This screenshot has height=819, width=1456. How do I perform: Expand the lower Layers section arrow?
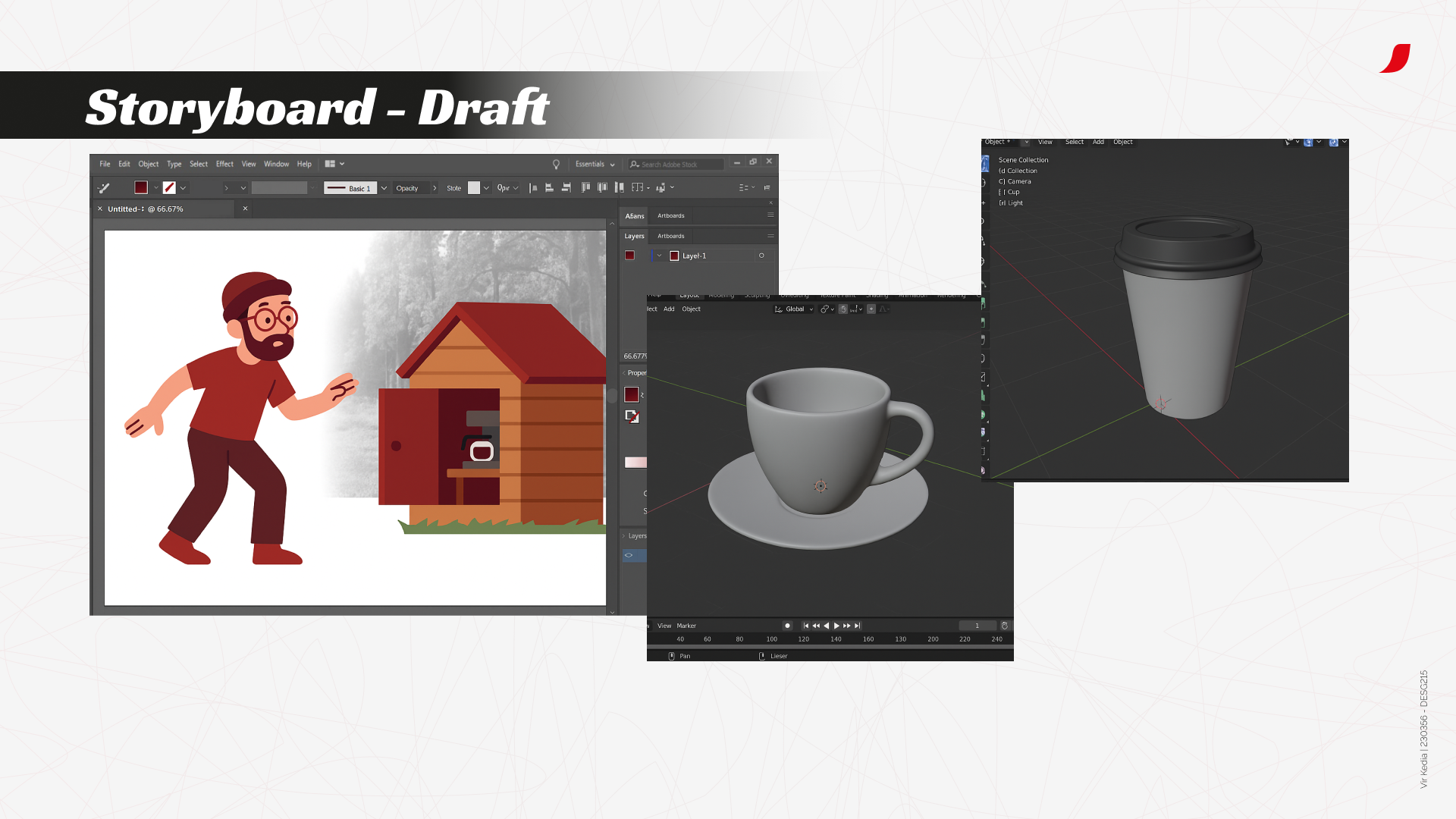coord(624,536)
